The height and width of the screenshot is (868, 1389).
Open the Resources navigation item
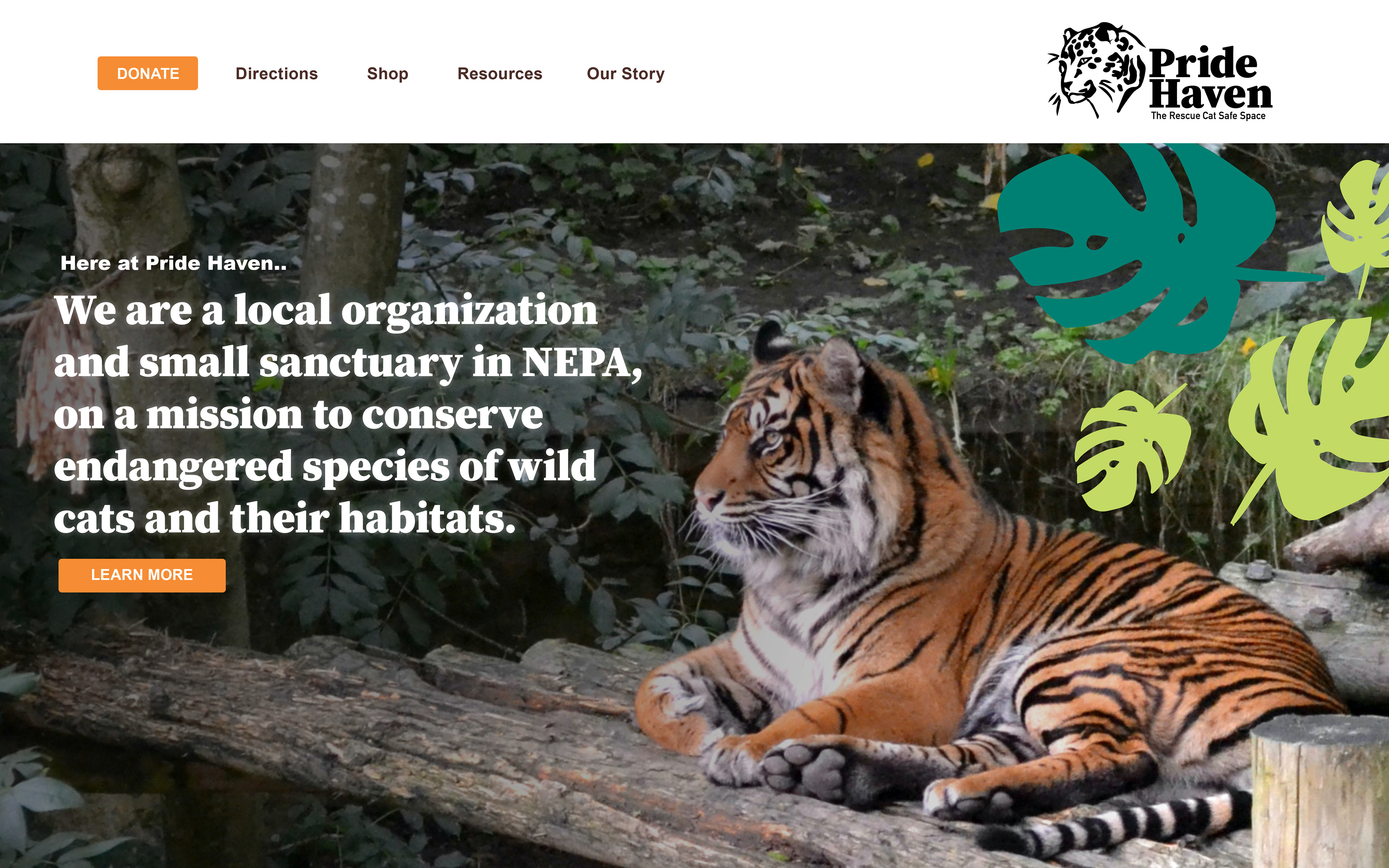[x=500, y=73]
